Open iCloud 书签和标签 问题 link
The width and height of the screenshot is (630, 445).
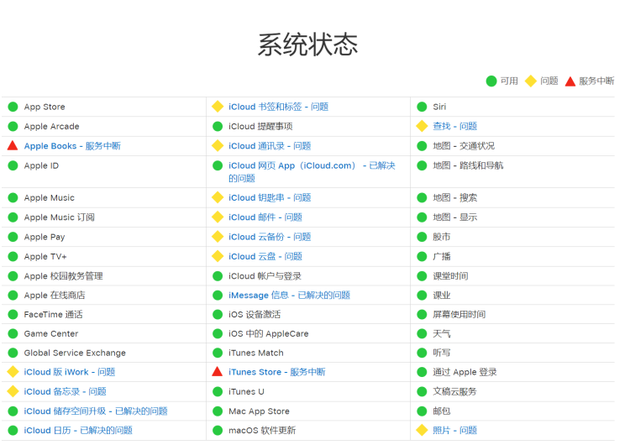click(278, 107)
